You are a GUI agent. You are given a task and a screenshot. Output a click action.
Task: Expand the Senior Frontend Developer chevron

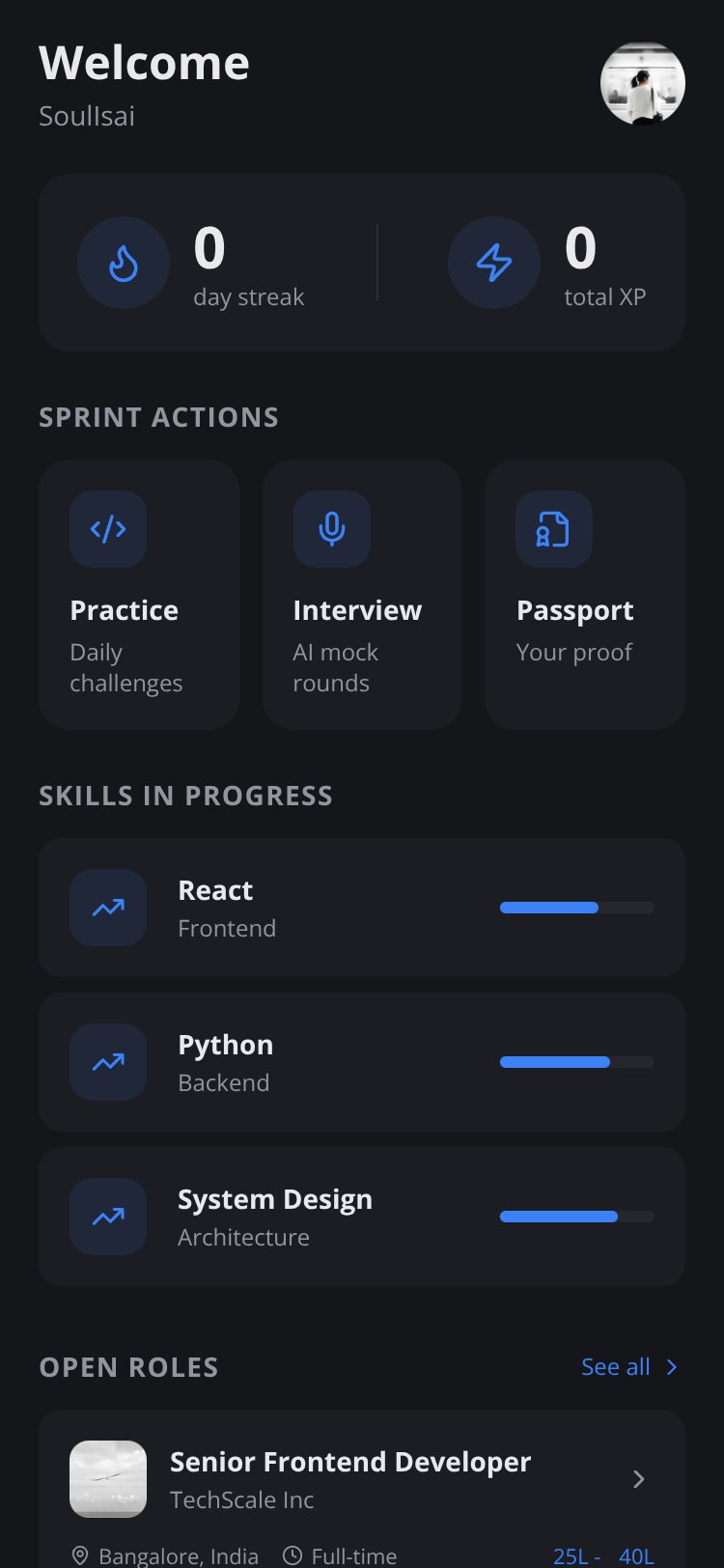(638, 1479)
